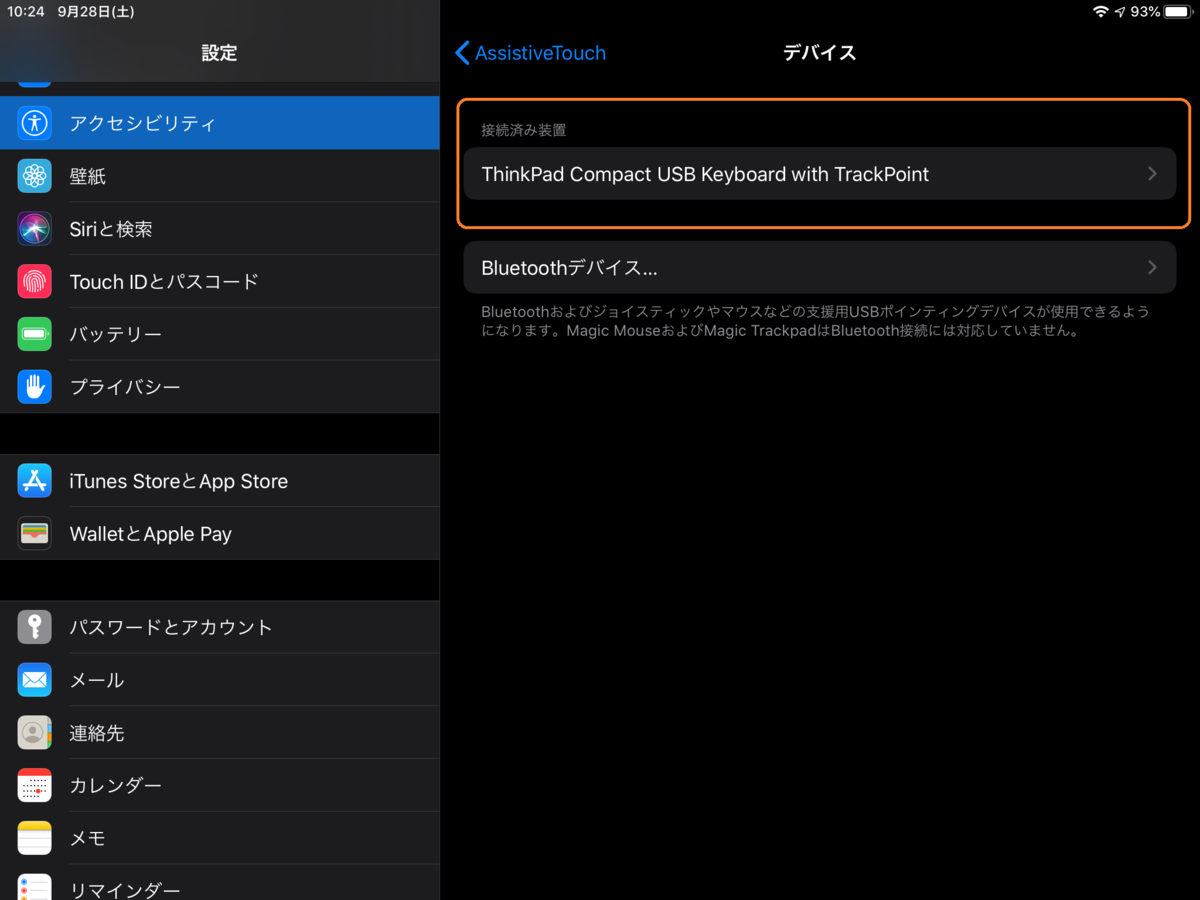This screenshot has width=1200, height=900.
Task: Open メモ settings
Action: pos(220,838)
